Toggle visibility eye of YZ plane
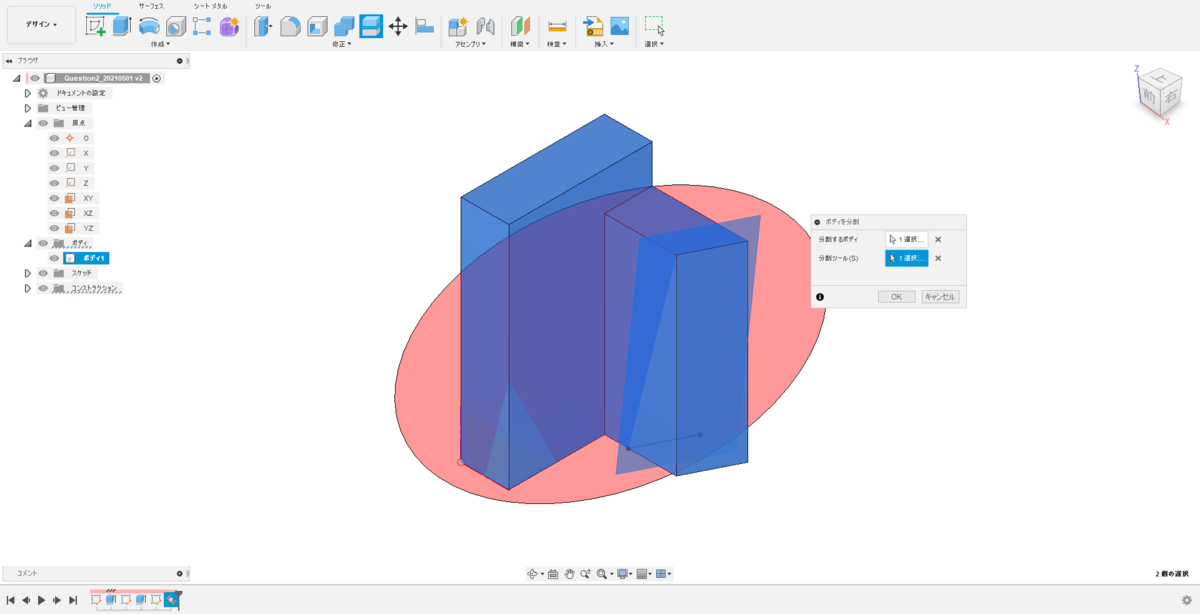Screen dimensions: 1200x614 click(55, 228)
